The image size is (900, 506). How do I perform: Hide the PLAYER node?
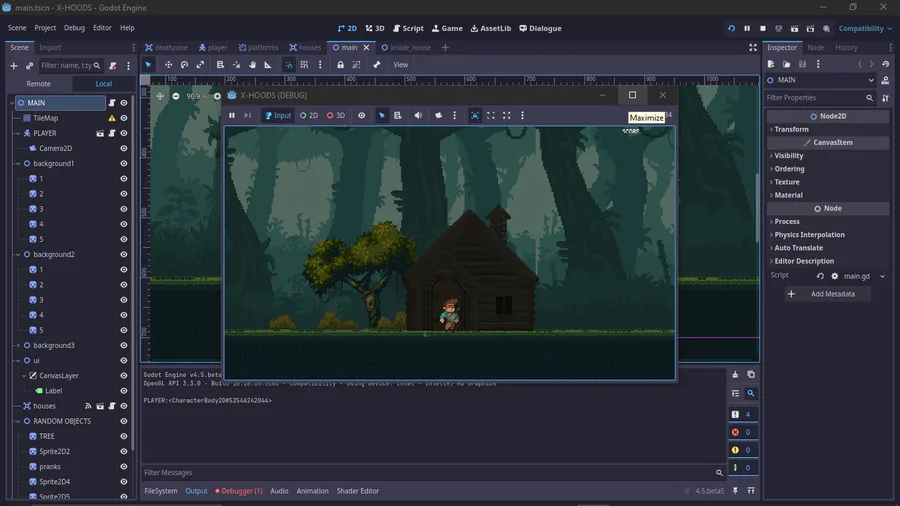pos(123,133)
